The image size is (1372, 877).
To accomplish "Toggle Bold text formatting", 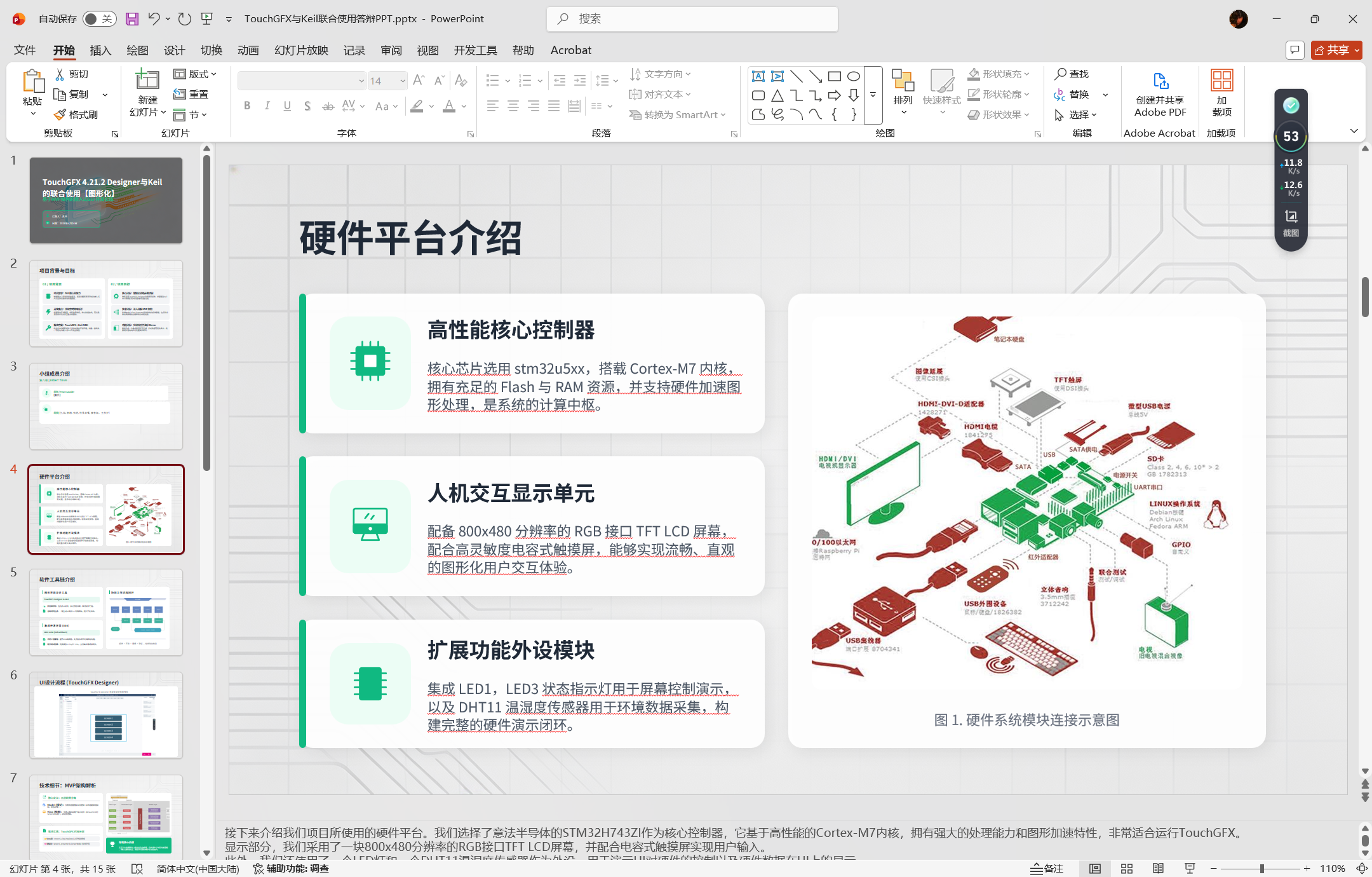I will [246, 106].
